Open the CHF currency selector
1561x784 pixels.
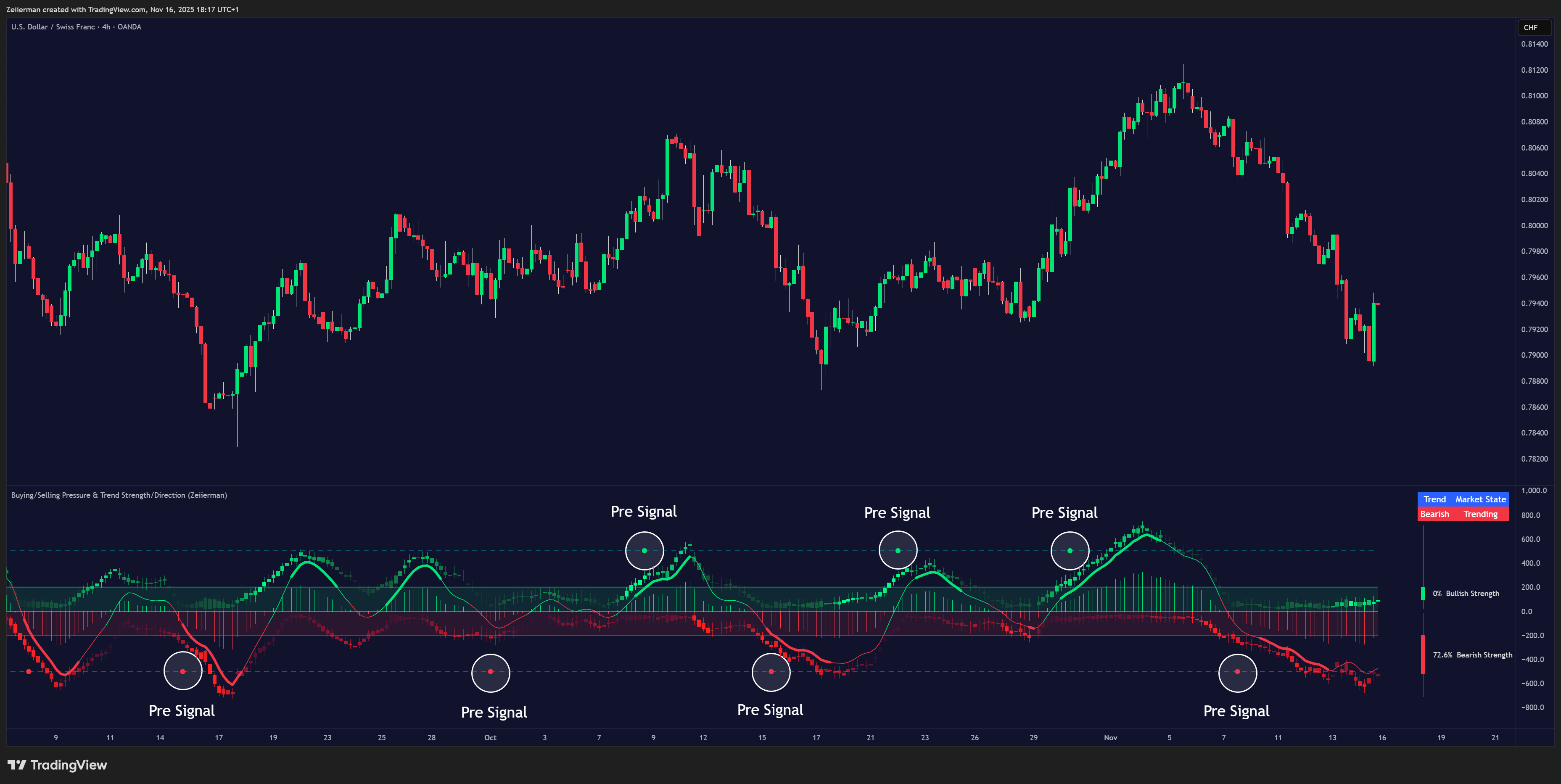pos(1534,27)
